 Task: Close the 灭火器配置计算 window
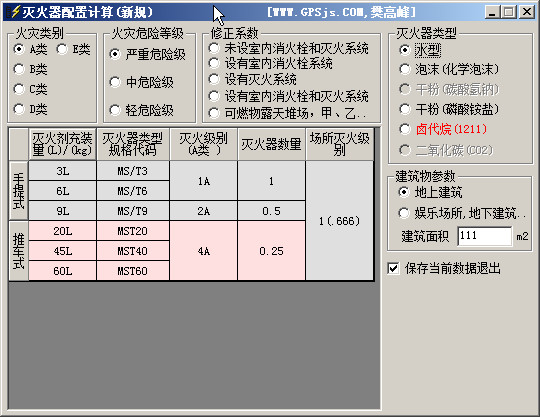coord(527,12)
